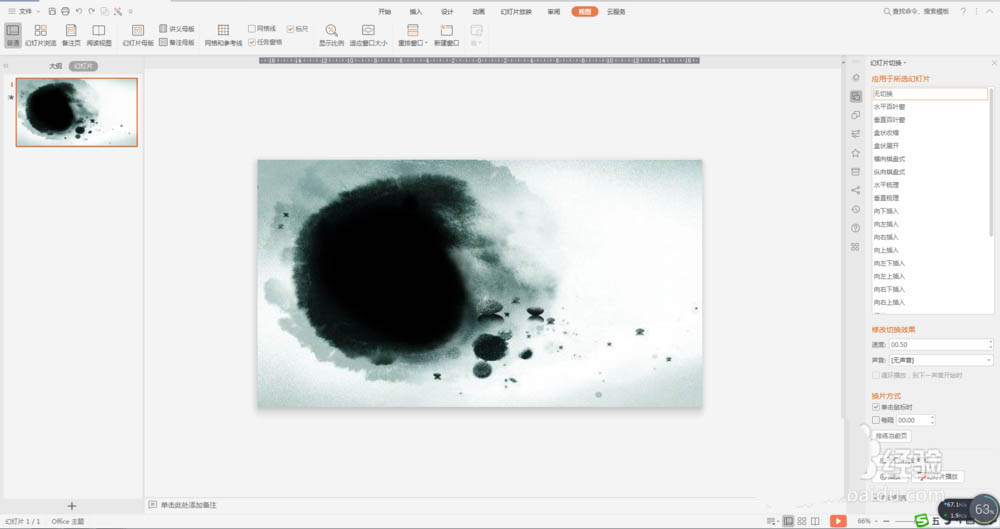Click the transition list scrollbar
Image resolution: width=1000 pixels, height=529 pixels.
991,162
